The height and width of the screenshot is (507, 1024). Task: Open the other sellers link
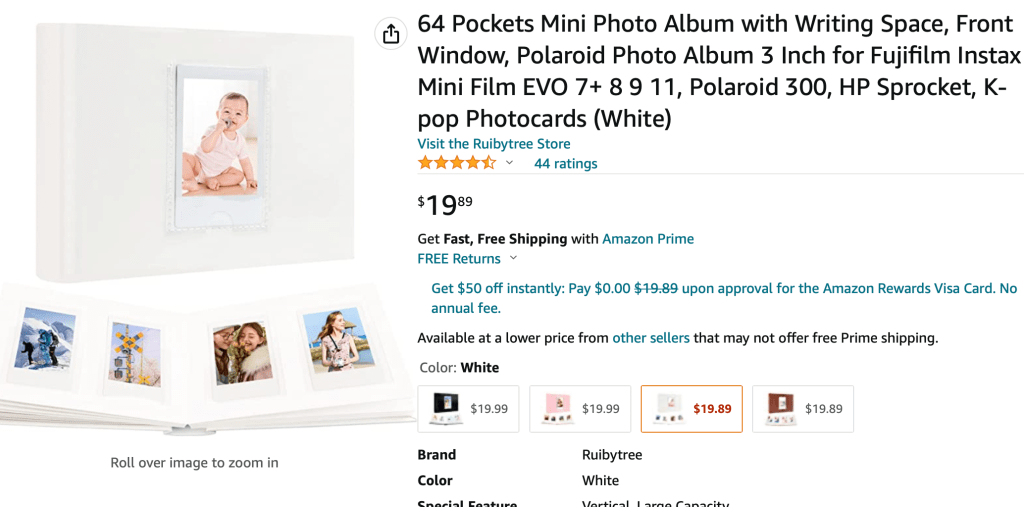tap(650, 338)
